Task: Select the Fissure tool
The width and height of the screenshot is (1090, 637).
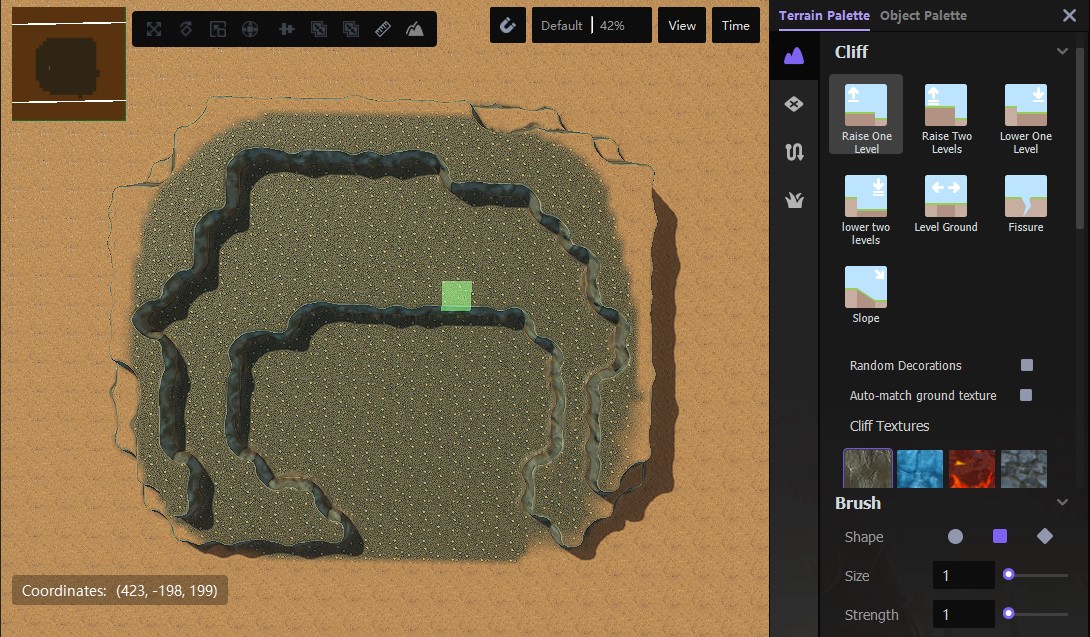Action: [x=1025, y=203]
